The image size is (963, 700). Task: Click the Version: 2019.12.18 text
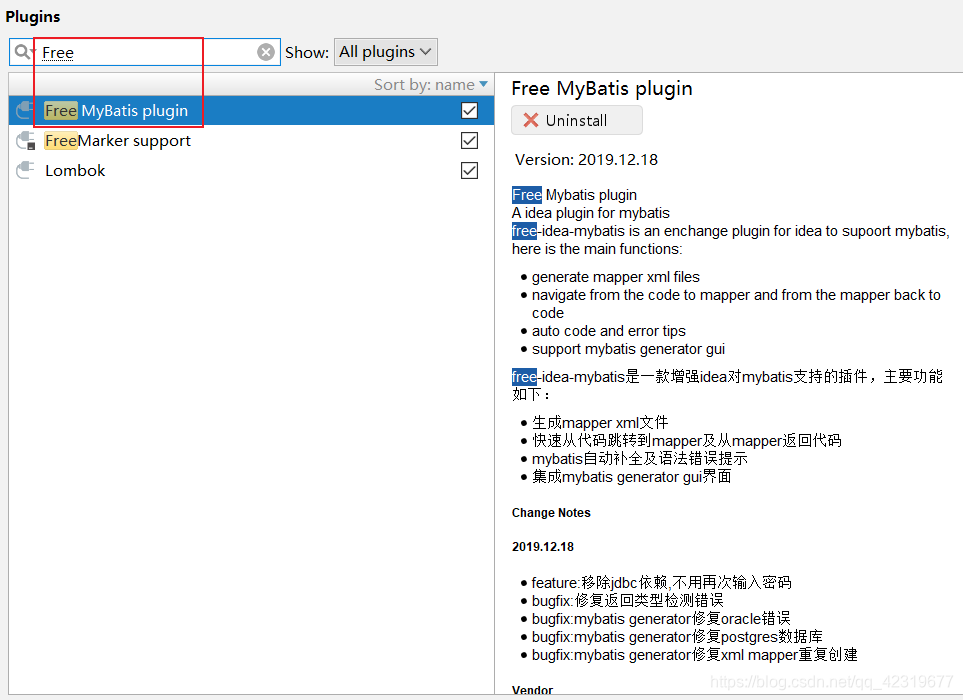(586, 160)
